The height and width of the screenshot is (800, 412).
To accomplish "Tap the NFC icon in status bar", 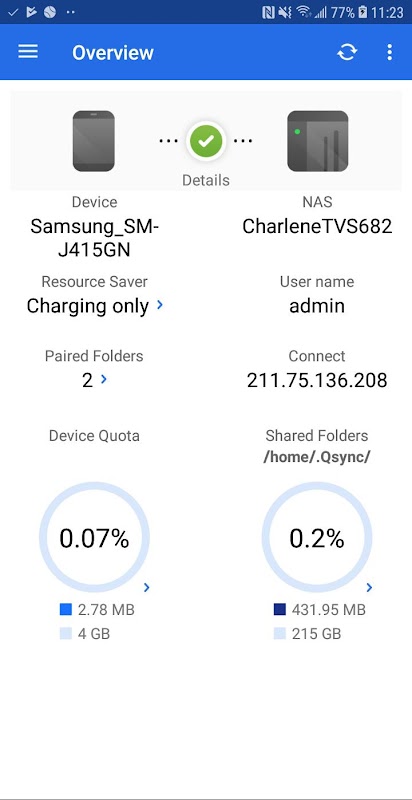I will (x=268, y=12).
